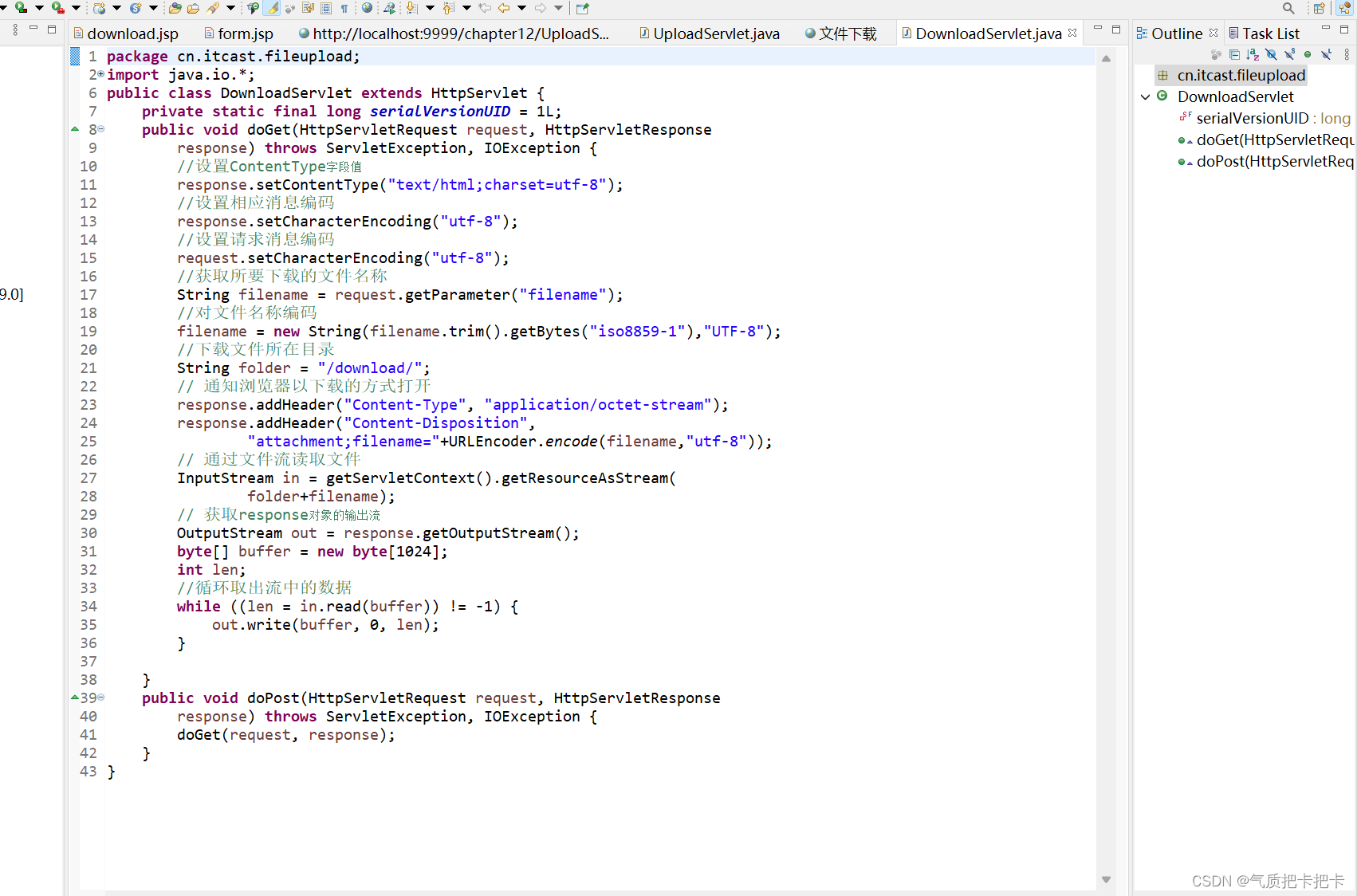
Task: Open the New Package dropdown arrow
Action: (x=116, y=8)
